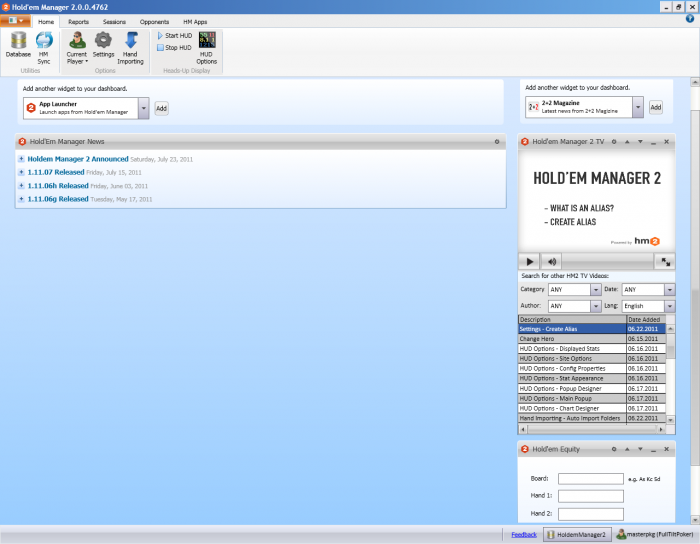Launch HM Sync

(x=44, y=48)
